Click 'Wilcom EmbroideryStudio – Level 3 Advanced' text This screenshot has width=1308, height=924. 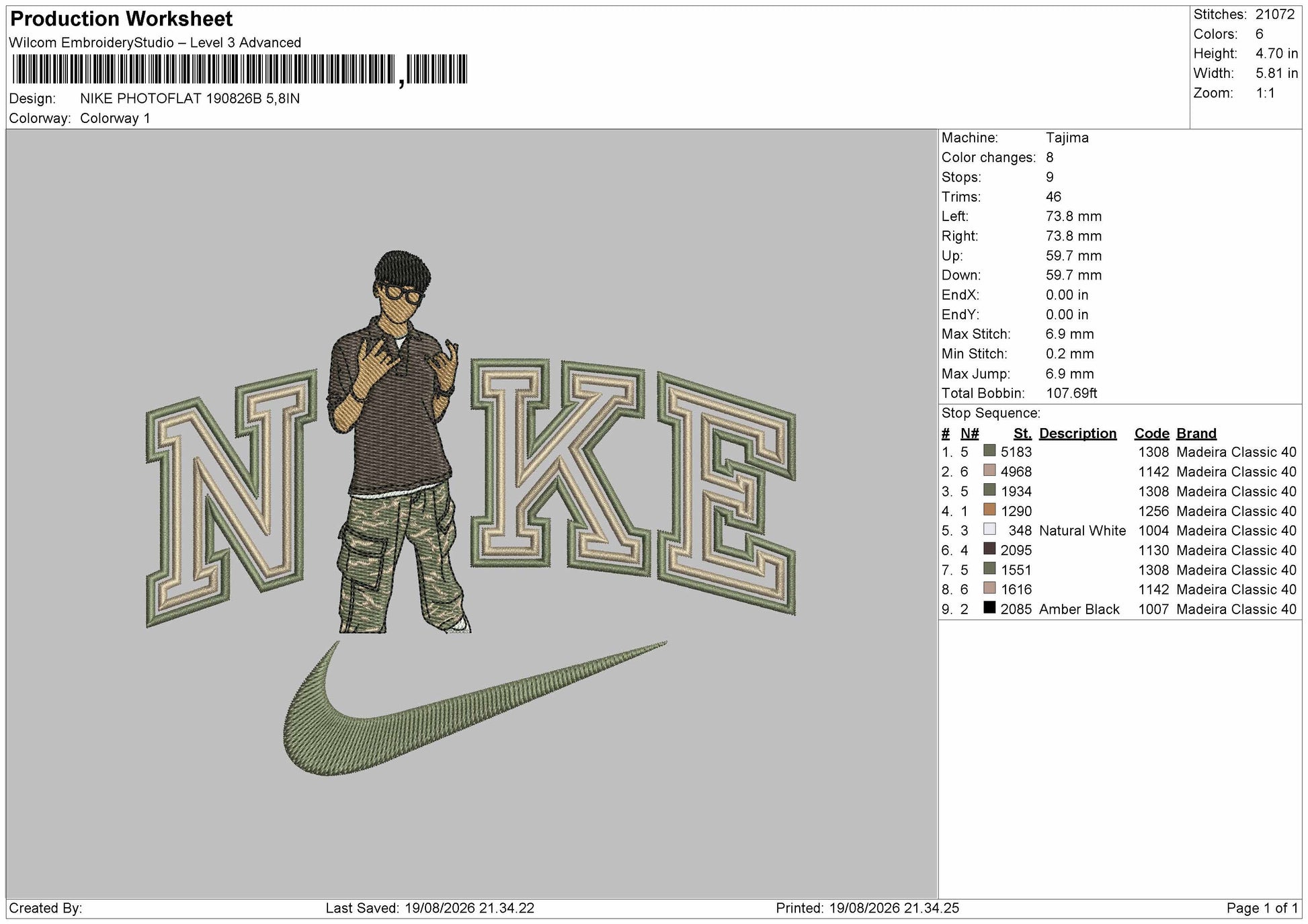coord(155,42)
